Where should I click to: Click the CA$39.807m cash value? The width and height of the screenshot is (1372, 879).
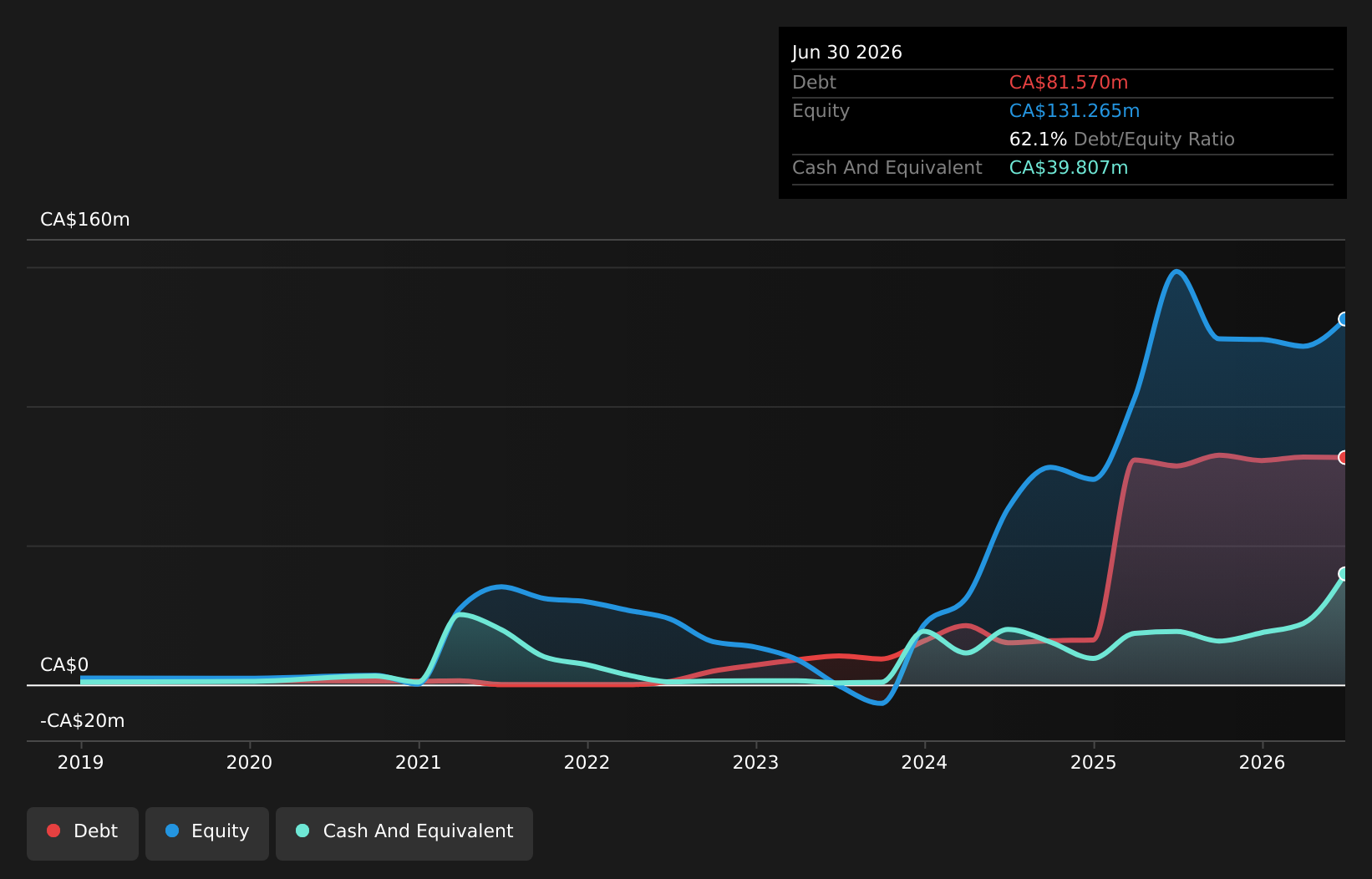click(x=1069, y=168)
